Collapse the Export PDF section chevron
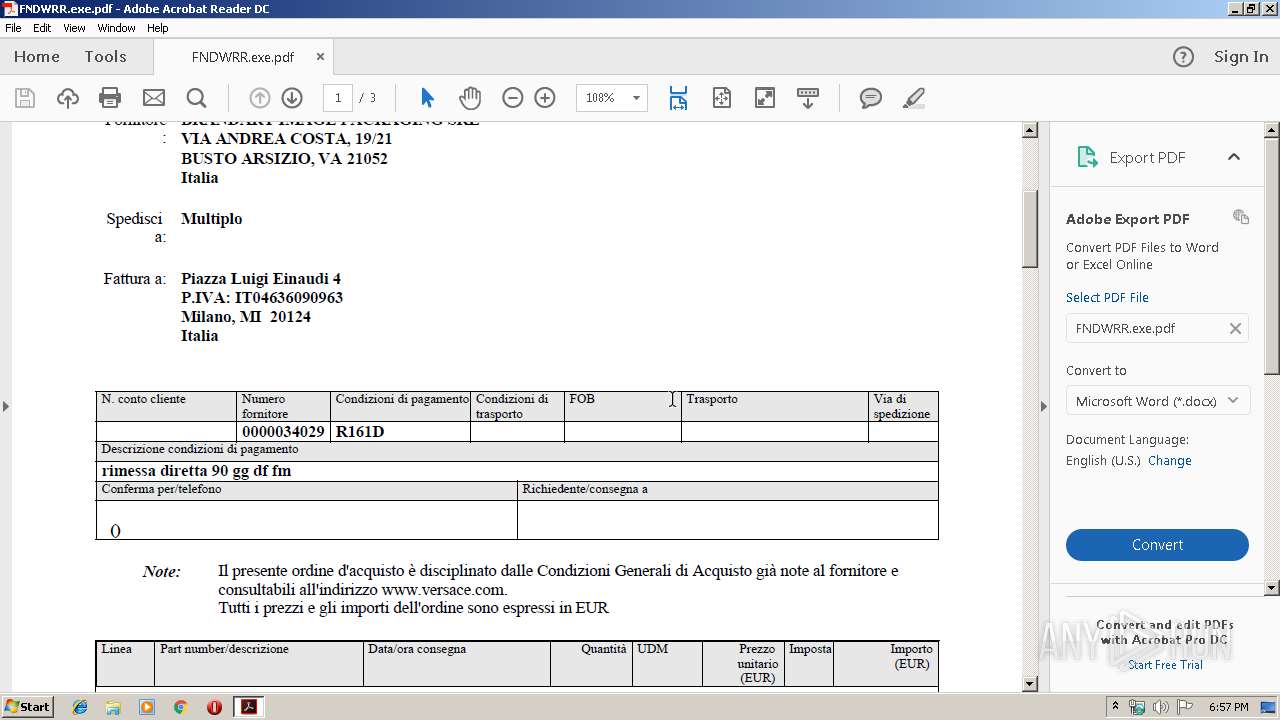Viewport: 1280px width, 720px height. point(1233,157)
